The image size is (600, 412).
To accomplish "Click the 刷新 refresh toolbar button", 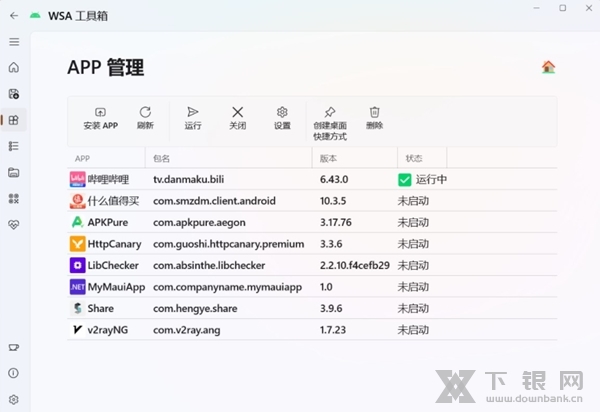I will [145, 119].
